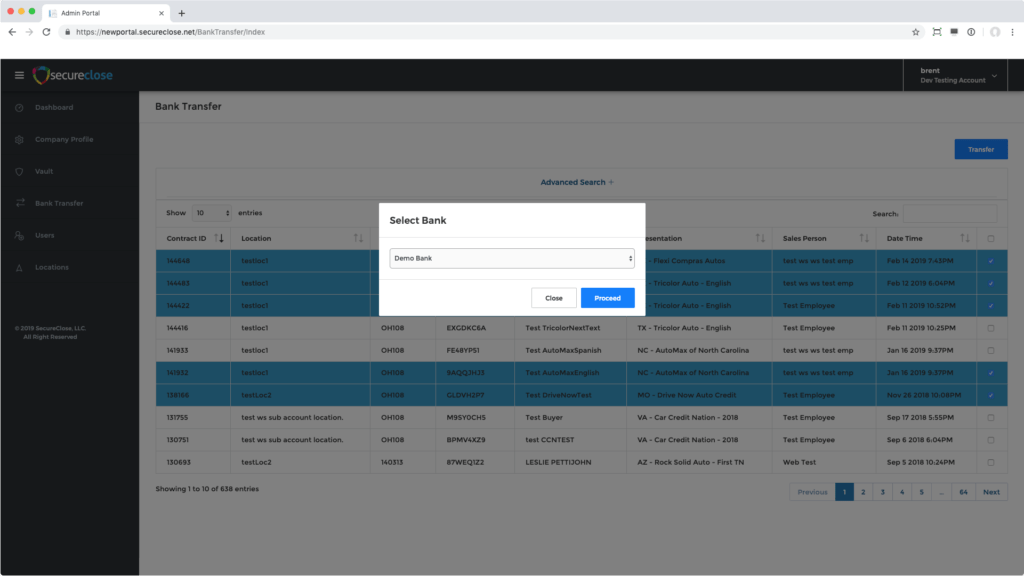The height and width of the screenshot is (576, 1024).
Task: Check the checkbox for contract 144416
Action: 990,328
